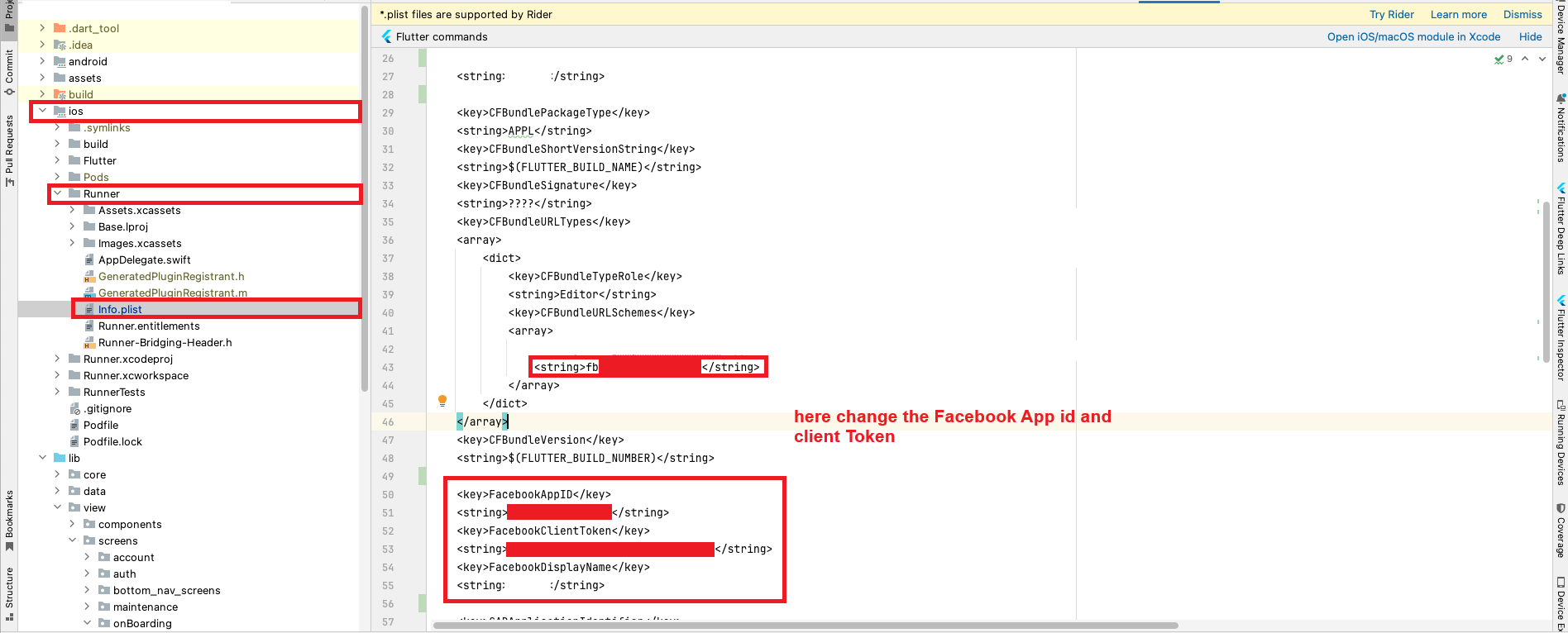Dismiss the Rider plist notification
1568x633 pixels.
coord(1522,14)
